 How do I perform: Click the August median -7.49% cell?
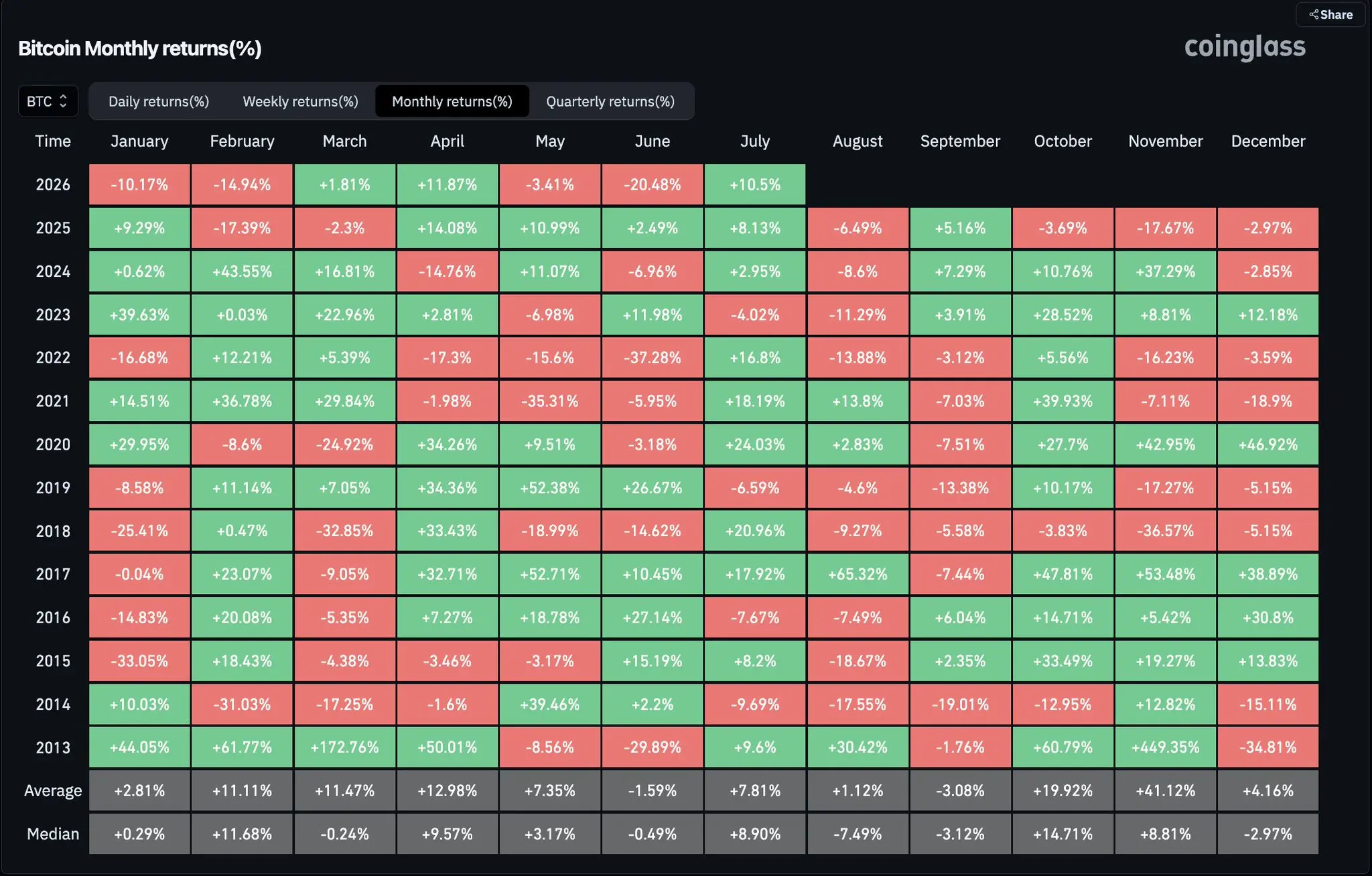(857, 834)
